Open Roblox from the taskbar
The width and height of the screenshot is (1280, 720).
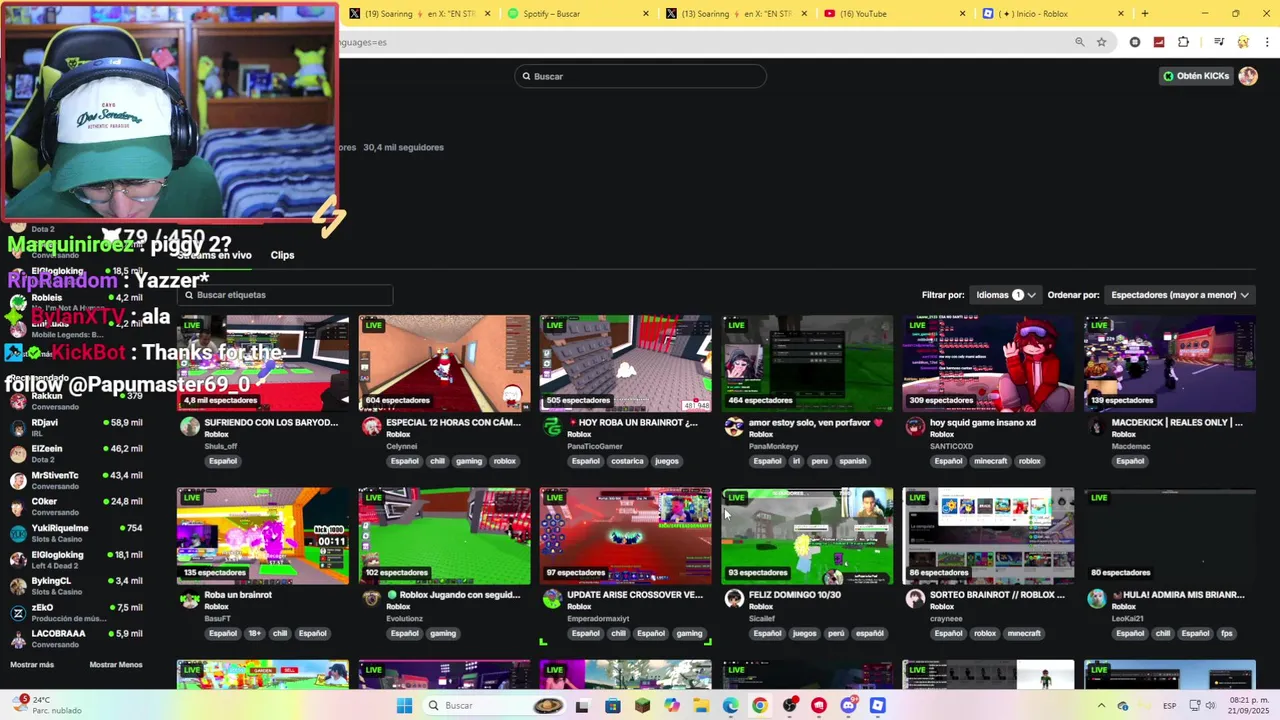pyautogui.click(x=877, y=706)
